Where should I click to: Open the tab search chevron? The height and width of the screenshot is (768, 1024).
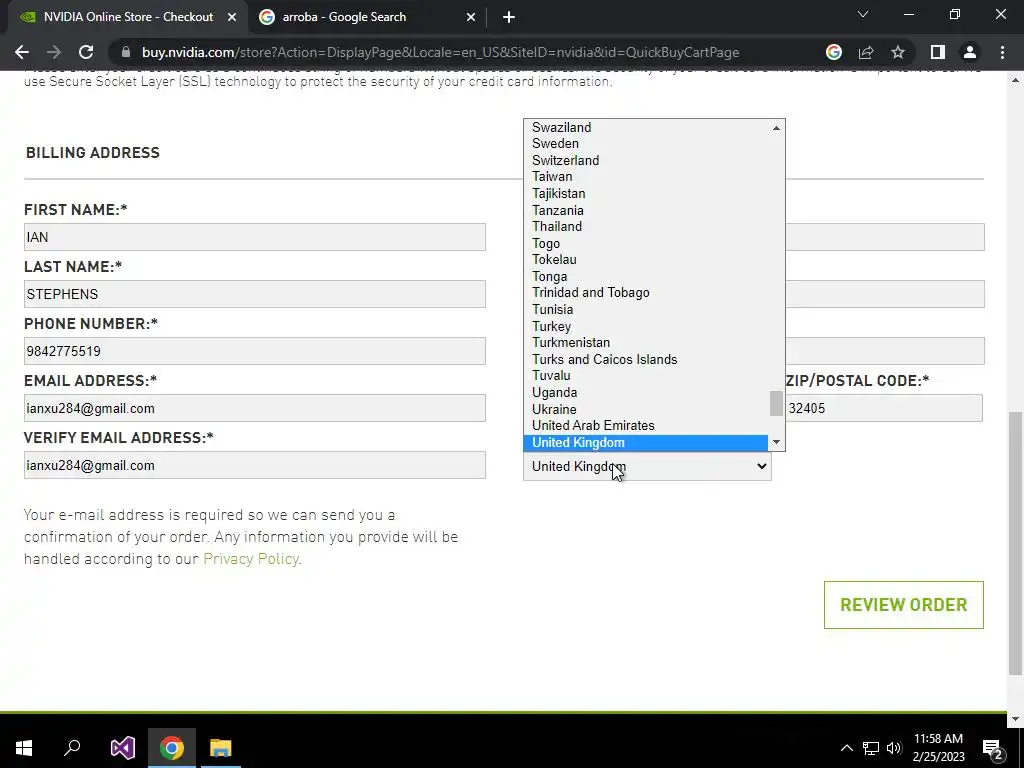pyautogui.click(x=863, y=14)
